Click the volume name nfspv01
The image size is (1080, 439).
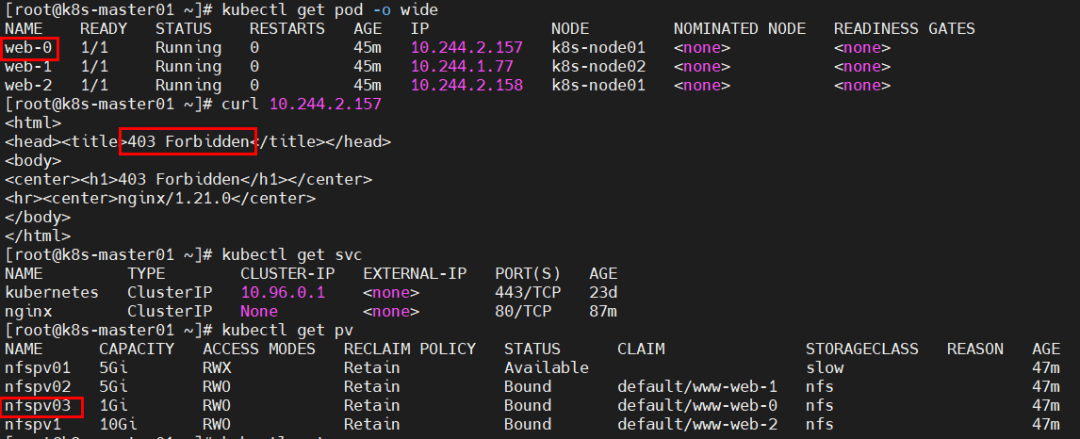coord(37,367)
